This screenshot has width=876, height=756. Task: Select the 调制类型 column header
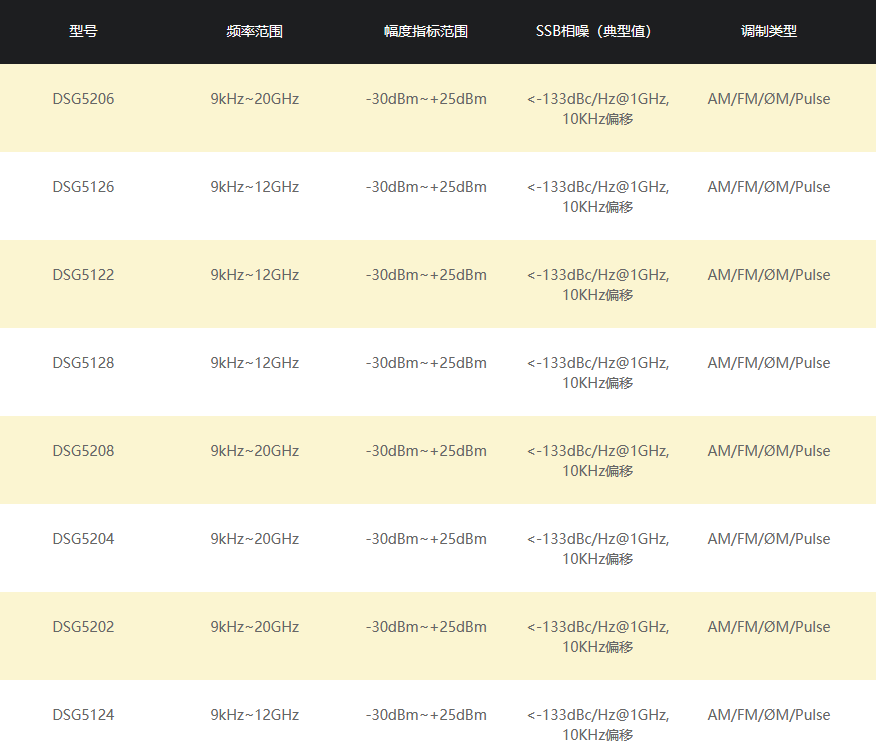pos(768,31)
